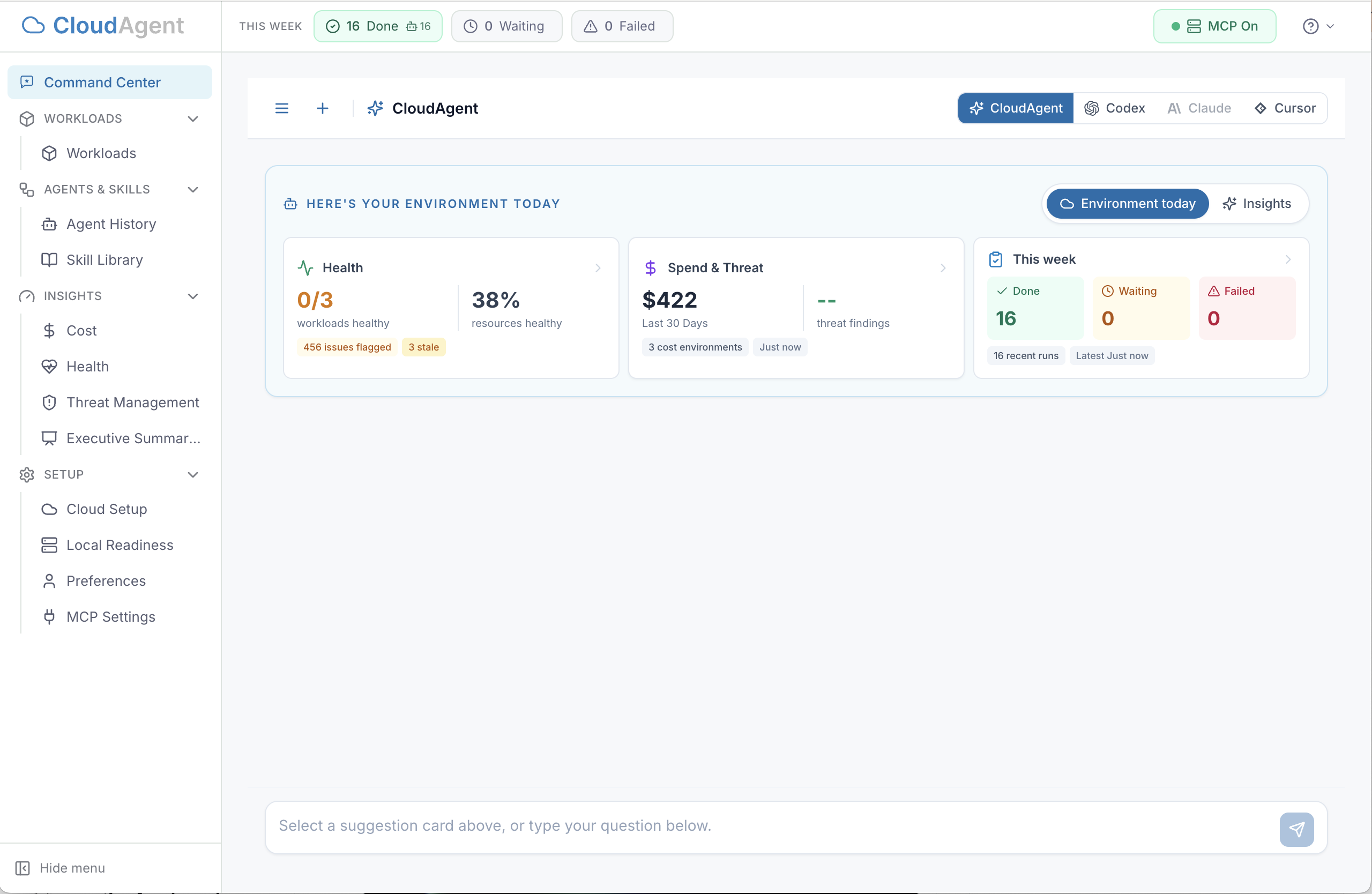Switch to Environment today view
The image size is (1372, 894).
coord(1127,204)
